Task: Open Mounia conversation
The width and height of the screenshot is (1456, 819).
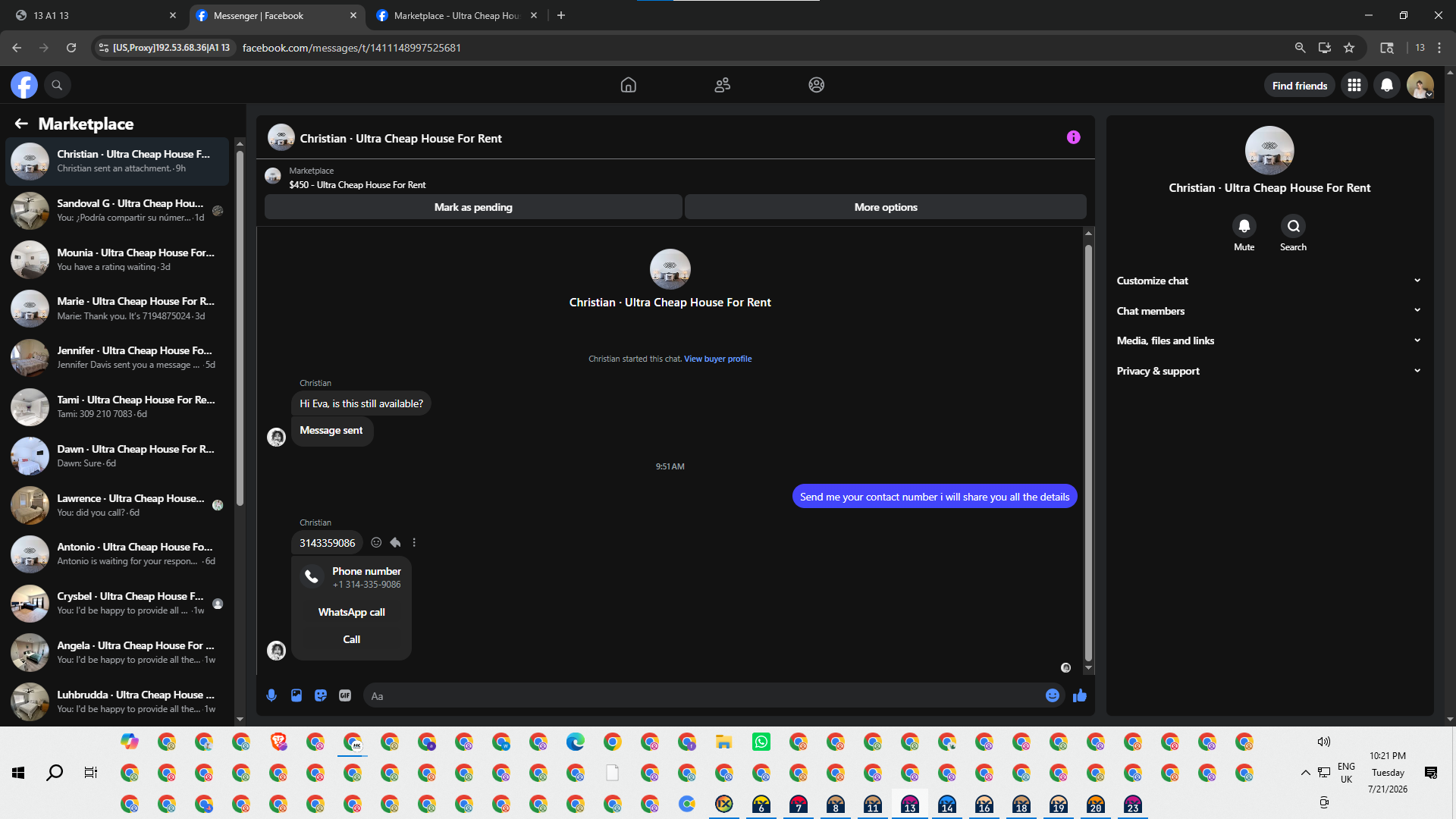Action: 118,259
